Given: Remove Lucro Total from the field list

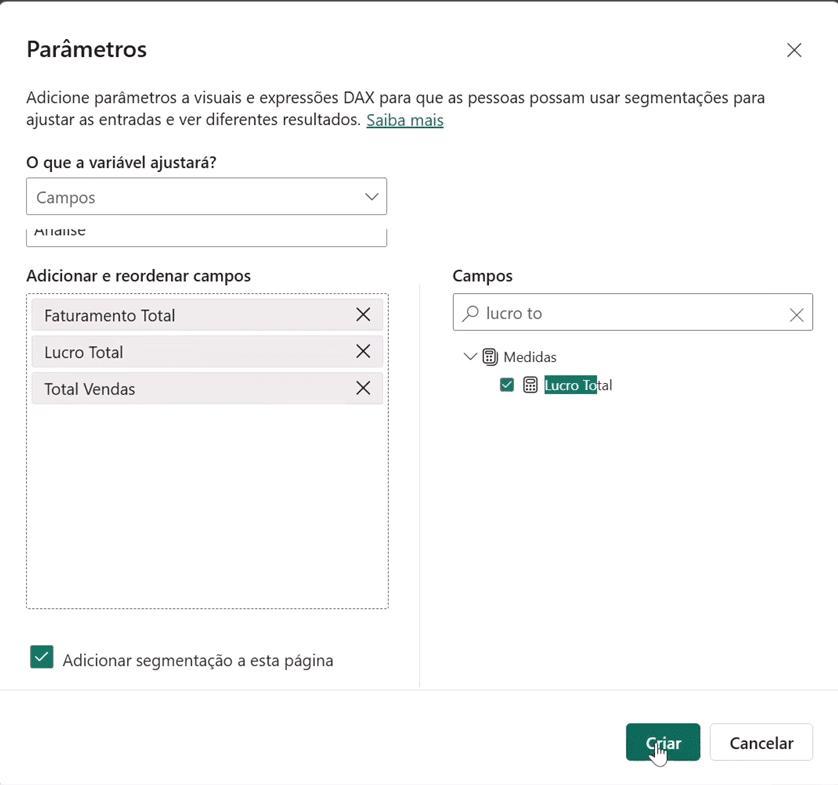Looking at the screenshot, I should [363, 352].
